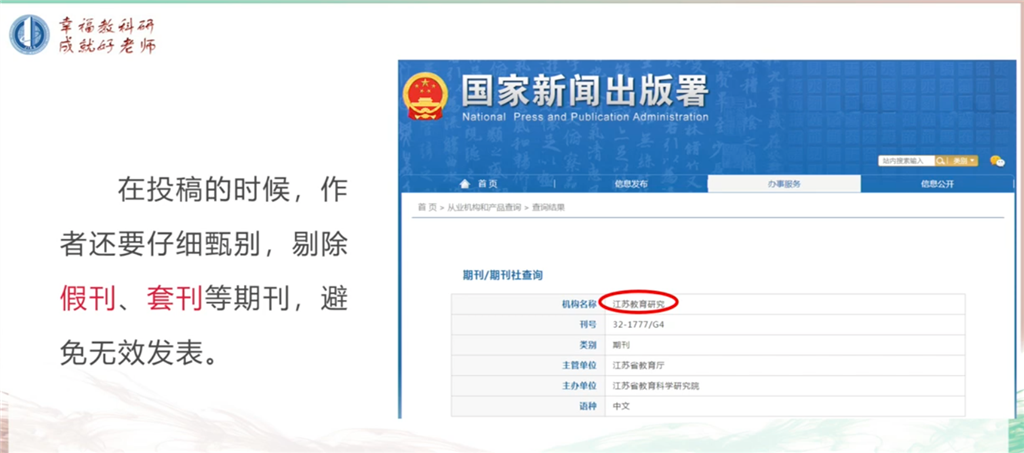The width and height of the screenshot is (1024, 453).
Task: Open the 类别 category dropdown
Action: (962, 161)
